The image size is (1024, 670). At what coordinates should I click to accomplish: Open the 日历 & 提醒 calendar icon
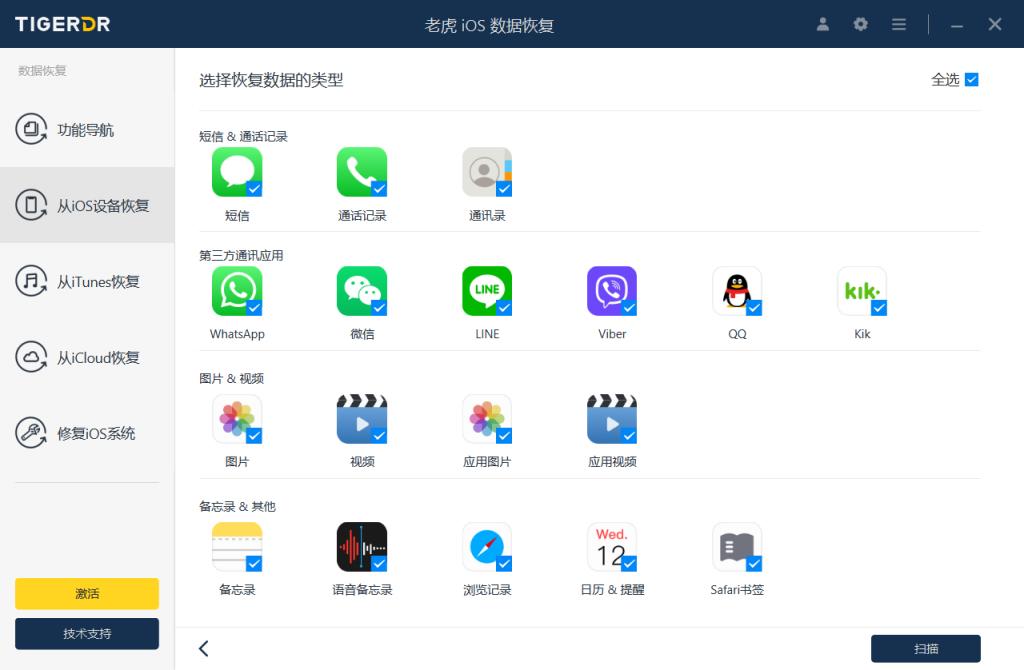(x=612, y=546)
